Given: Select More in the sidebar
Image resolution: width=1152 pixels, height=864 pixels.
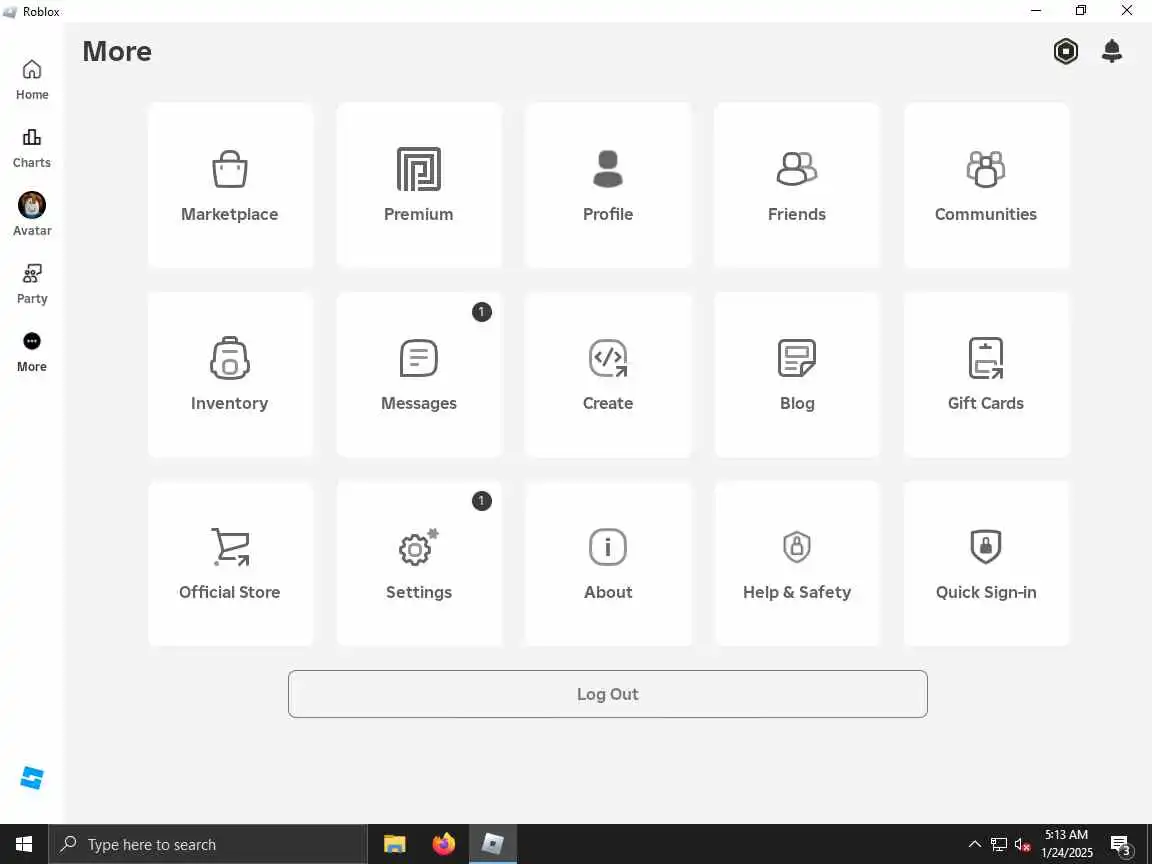Looking at the screenshot, I should (32, 353).
